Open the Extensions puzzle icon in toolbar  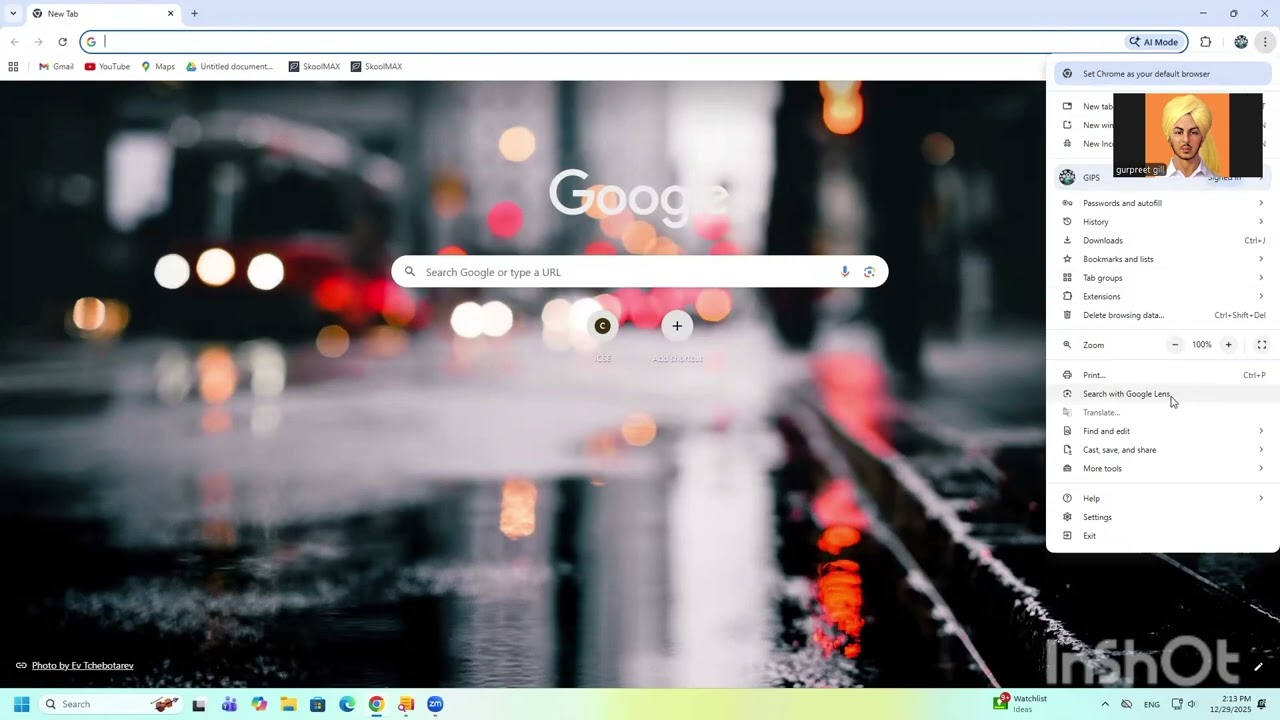point(1205,42)
